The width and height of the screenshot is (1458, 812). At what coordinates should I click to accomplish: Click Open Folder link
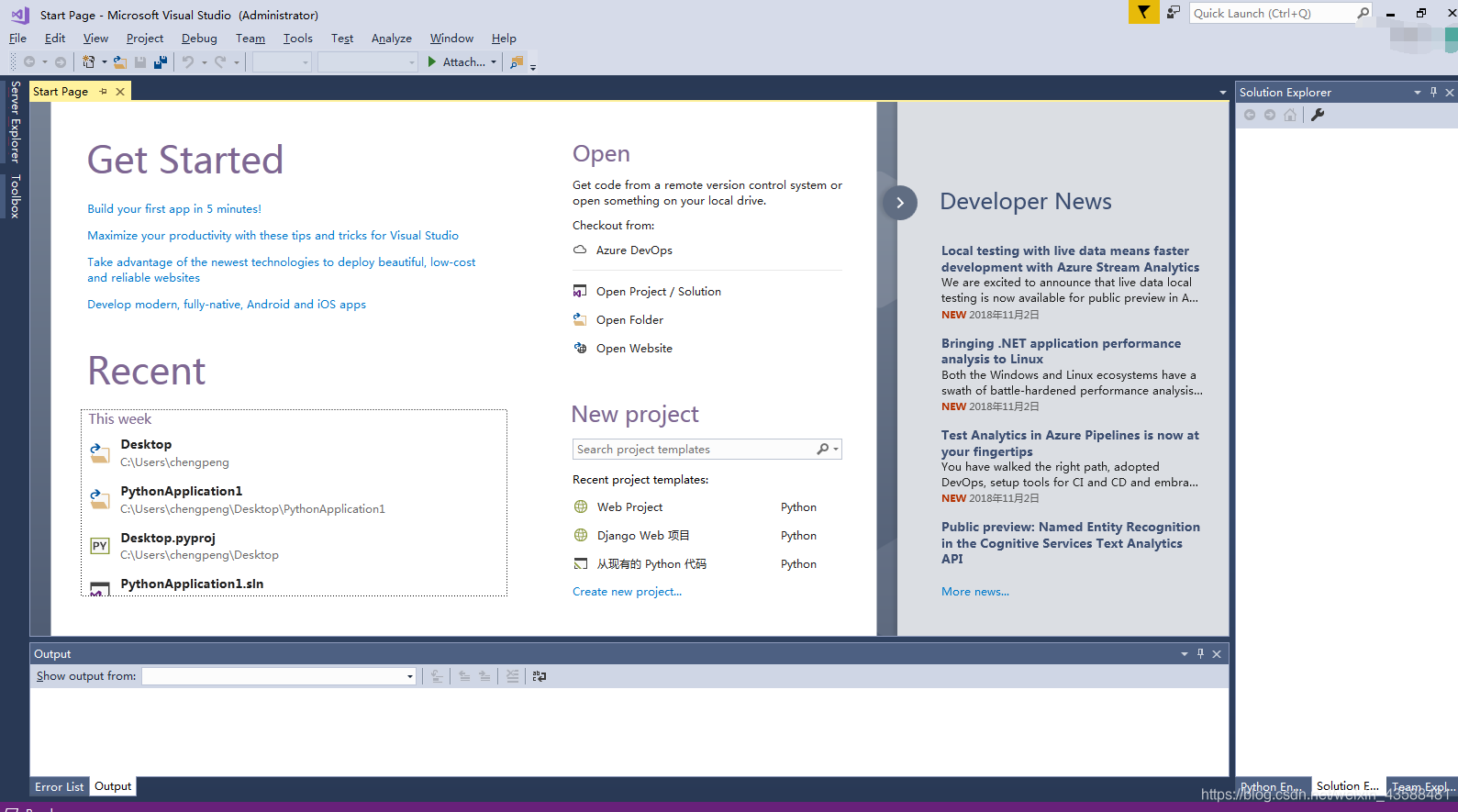[629, 319]
